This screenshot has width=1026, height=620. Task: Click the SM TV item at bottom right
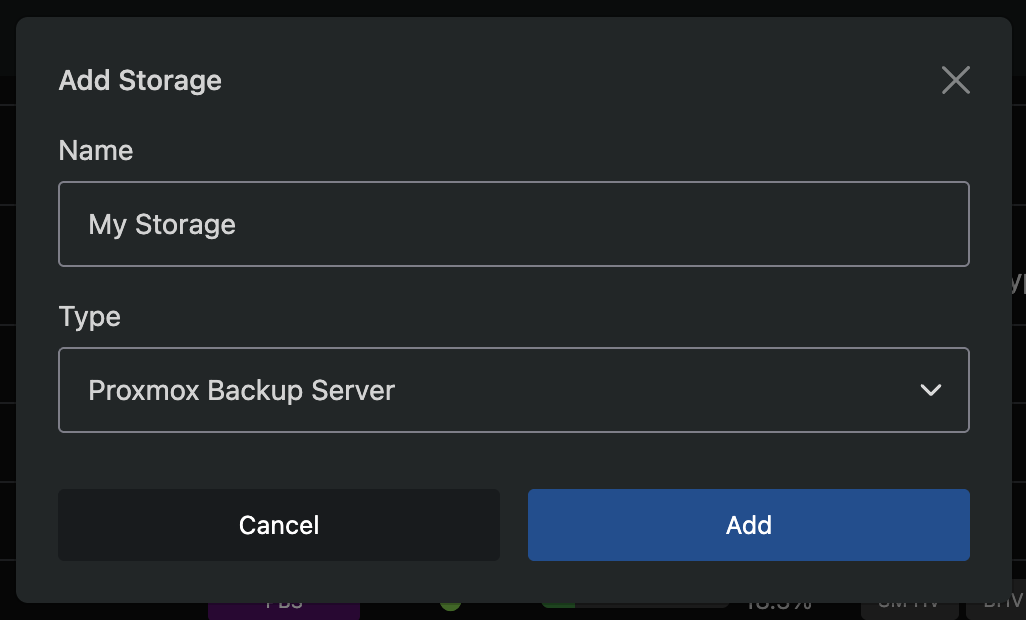coord(910,602)
